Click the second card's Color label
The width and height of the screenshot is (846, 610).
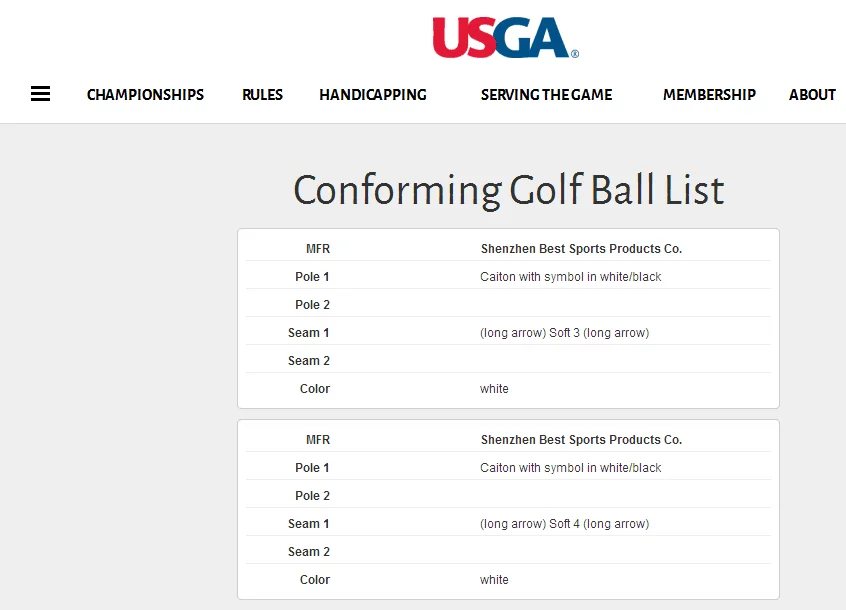[315, 580]
